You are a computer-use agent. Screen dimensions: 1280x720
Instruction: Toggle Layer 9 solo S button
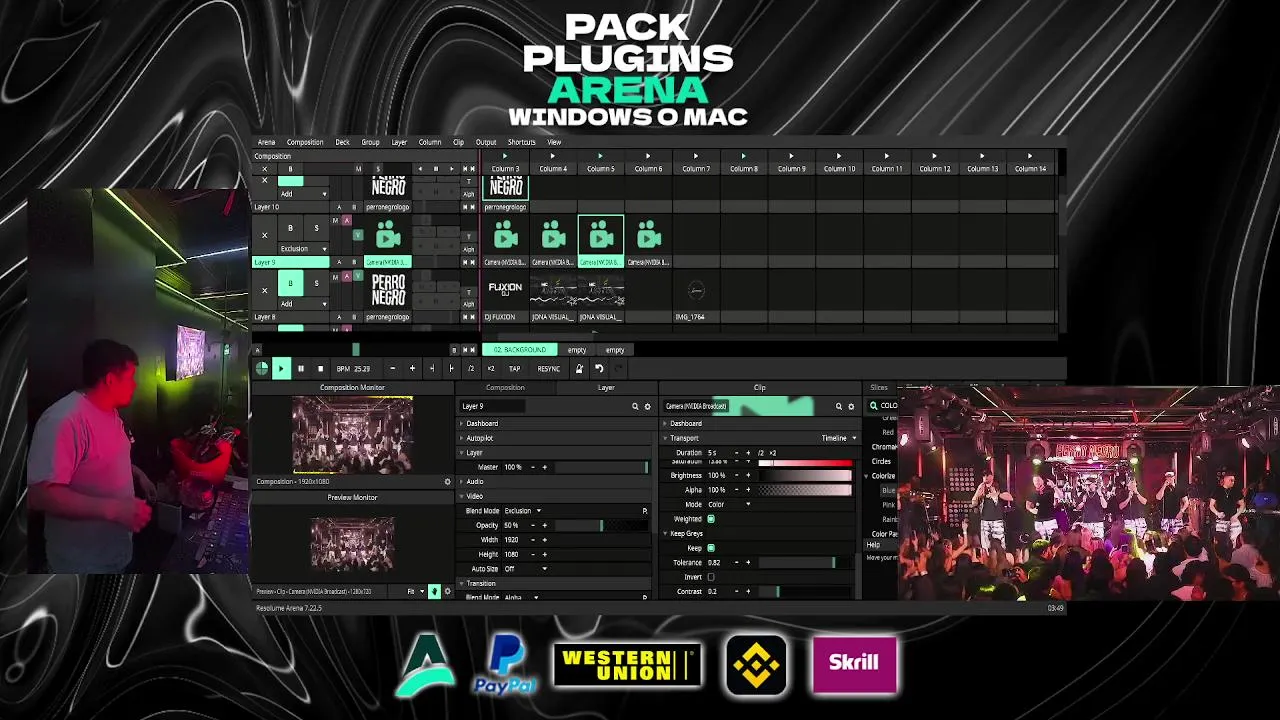[316, 228]
